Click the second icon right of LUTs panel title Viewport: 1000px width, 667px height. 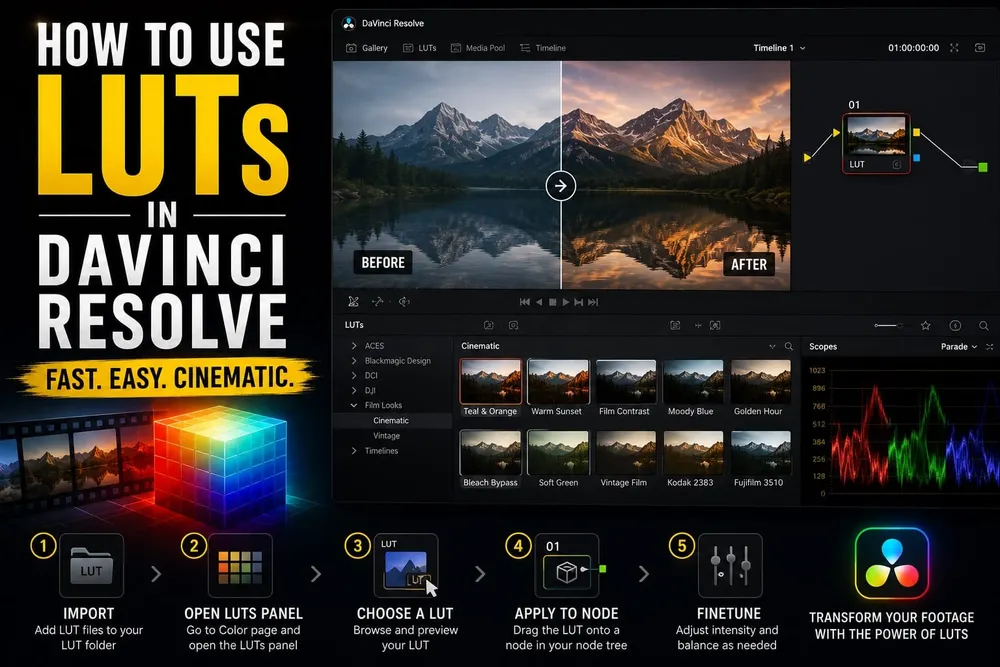pyautogui.click(x=513, y=325)
